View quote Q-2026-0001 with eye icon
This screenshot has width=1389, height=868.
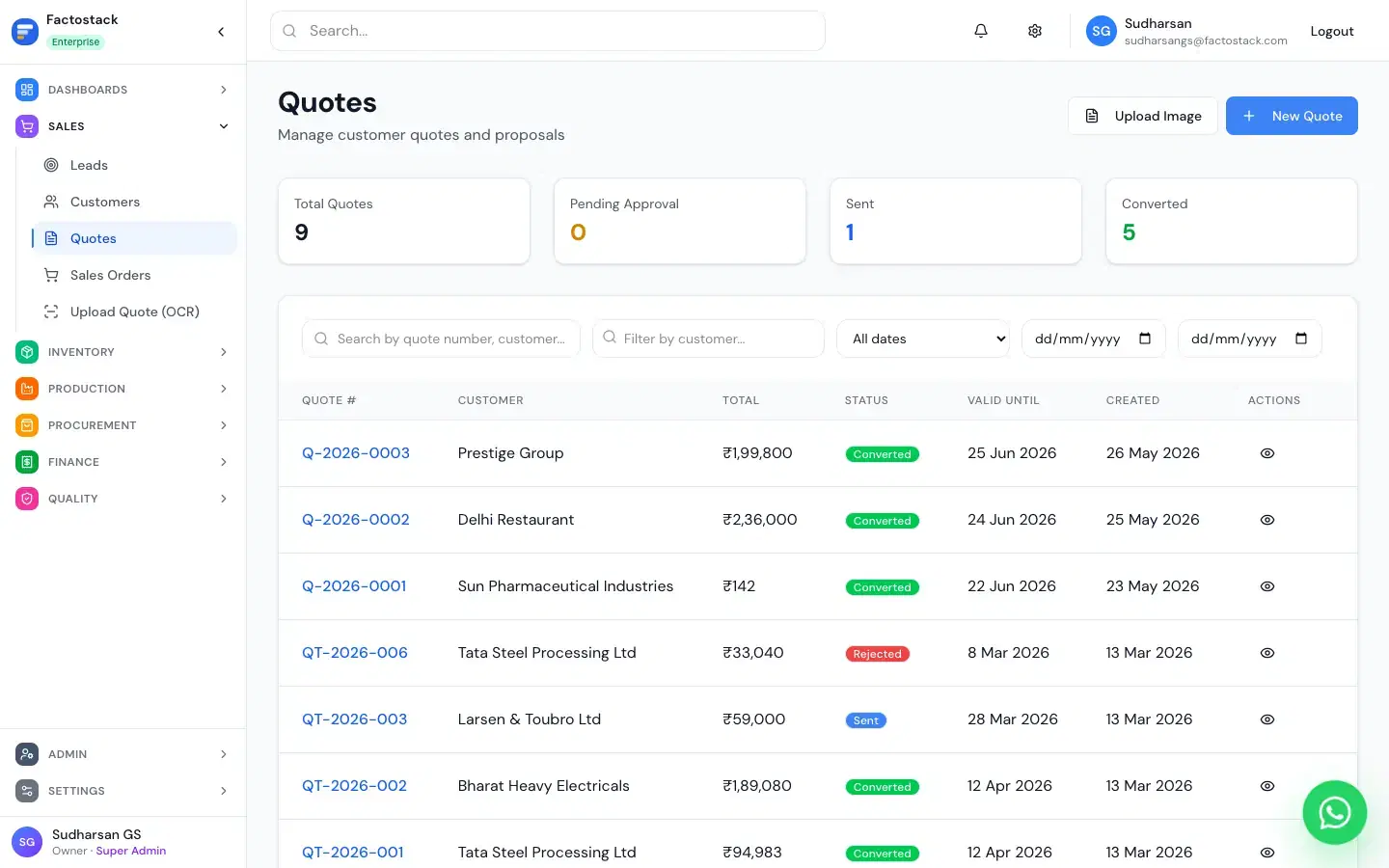click(x=1267, y=586)
